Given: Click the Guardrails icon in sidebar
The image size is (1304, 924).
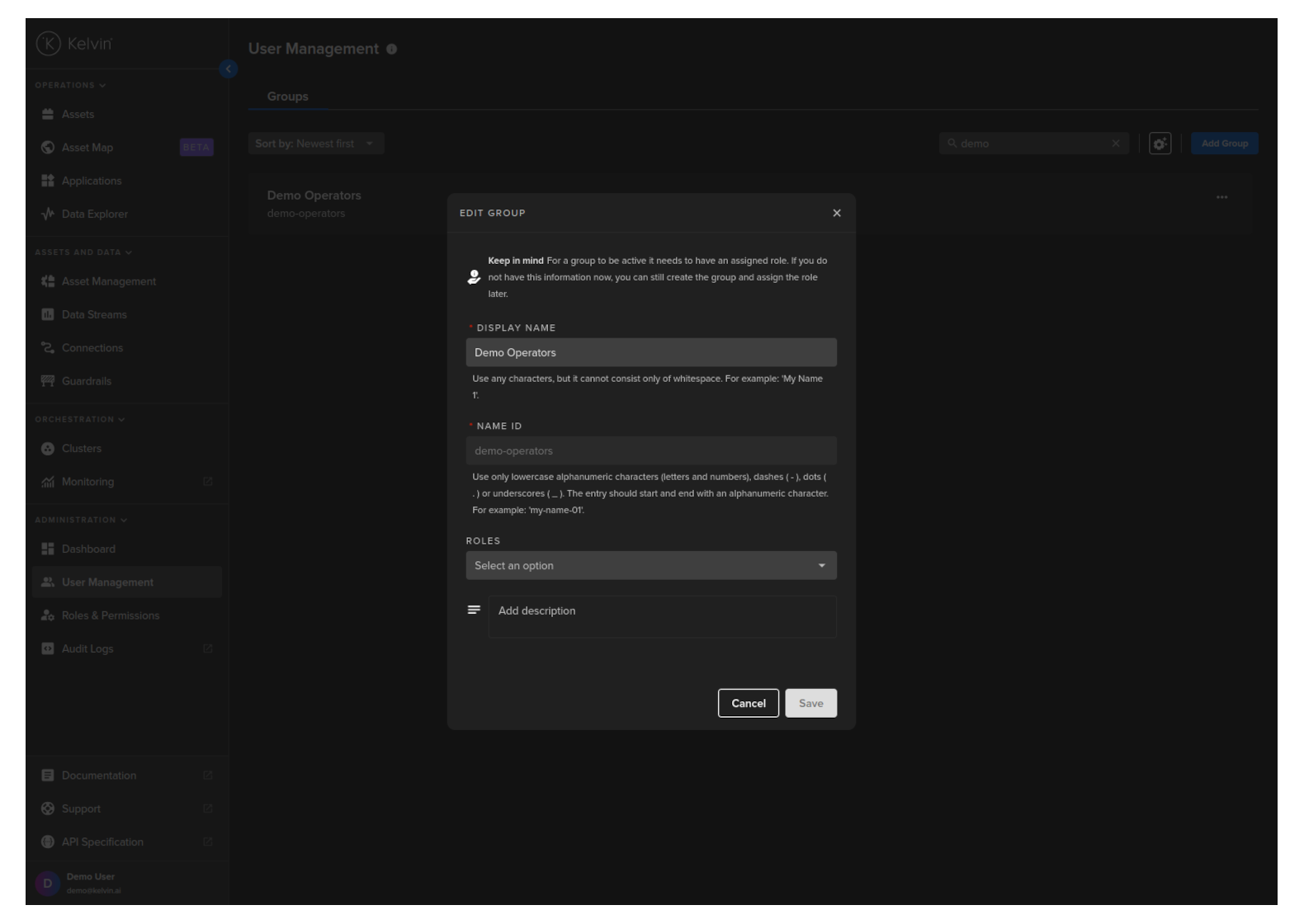Looking at the screenshot, I should [48, 381].
